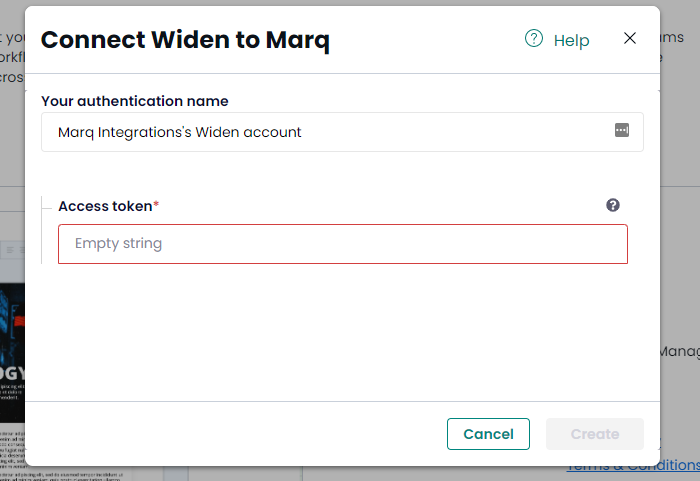The image size is (700, 481).
Task: Click the document body text below the thumbnail
Action: pos(12,453)
